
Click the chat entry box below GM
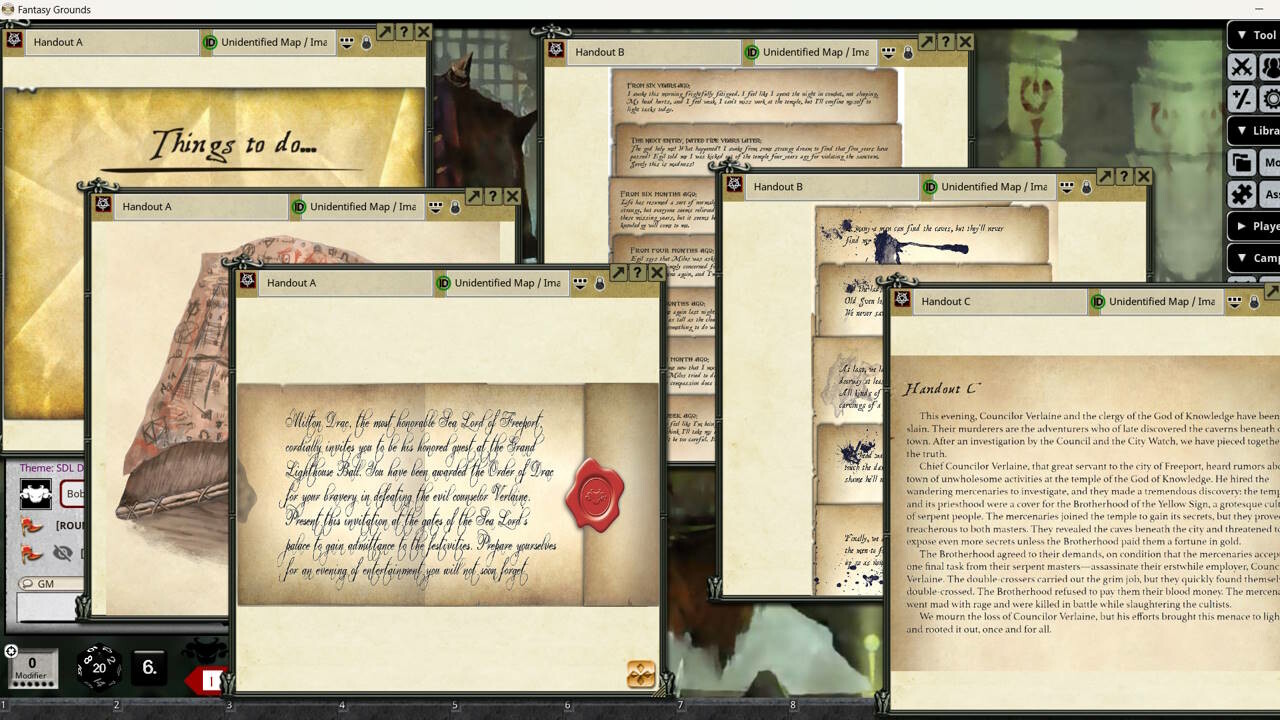[x=48, y=606]
